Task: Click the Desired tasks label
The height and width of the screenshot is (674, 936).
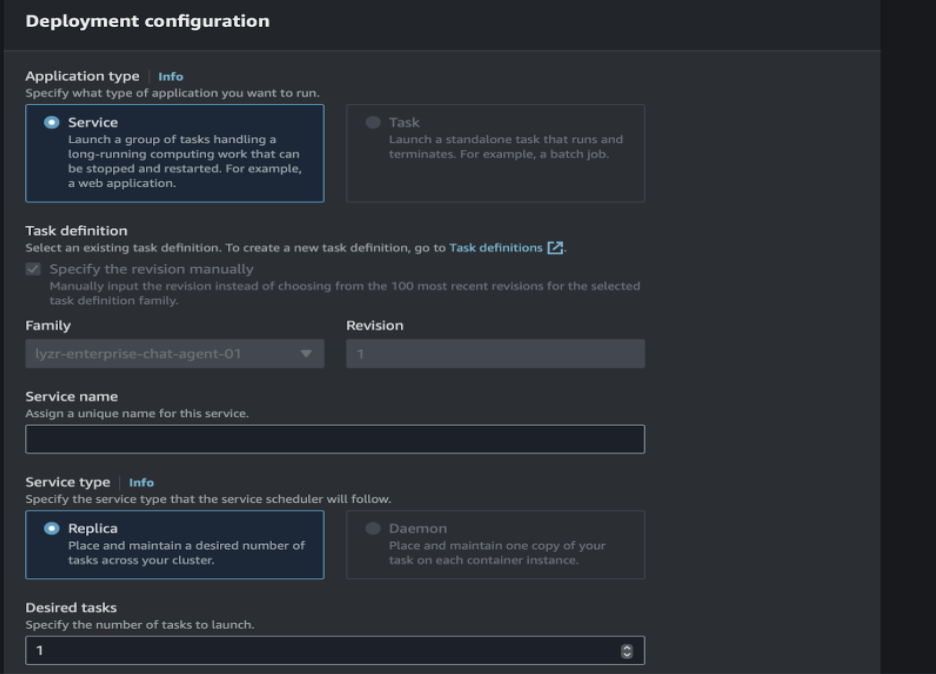Action: click(71, 608)
